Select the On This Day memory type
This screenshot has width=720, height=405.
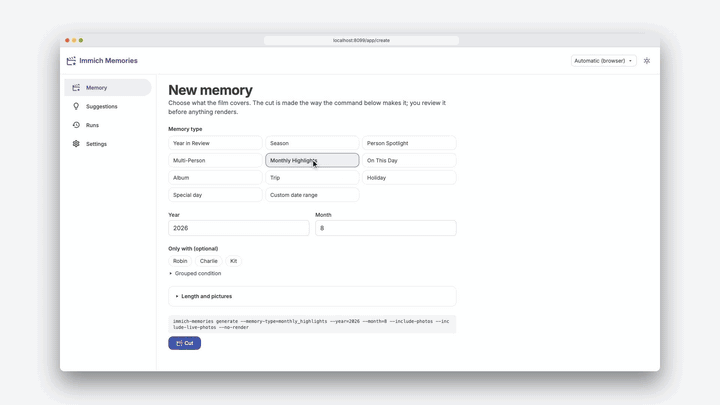[409, 160]
